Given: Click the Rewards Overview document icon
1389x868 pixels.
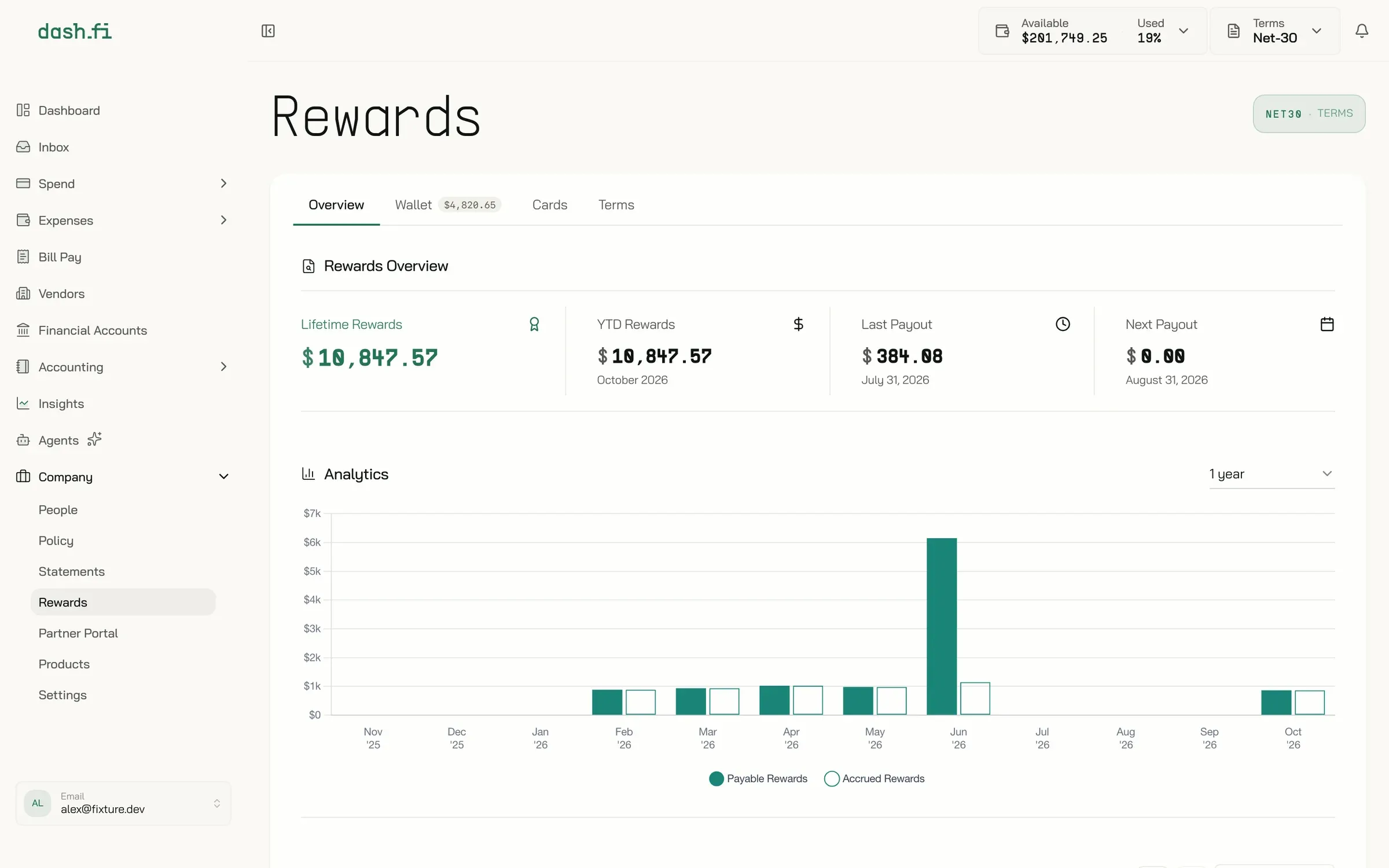Looking at the screenshot, I should click(x=308, y=266).
